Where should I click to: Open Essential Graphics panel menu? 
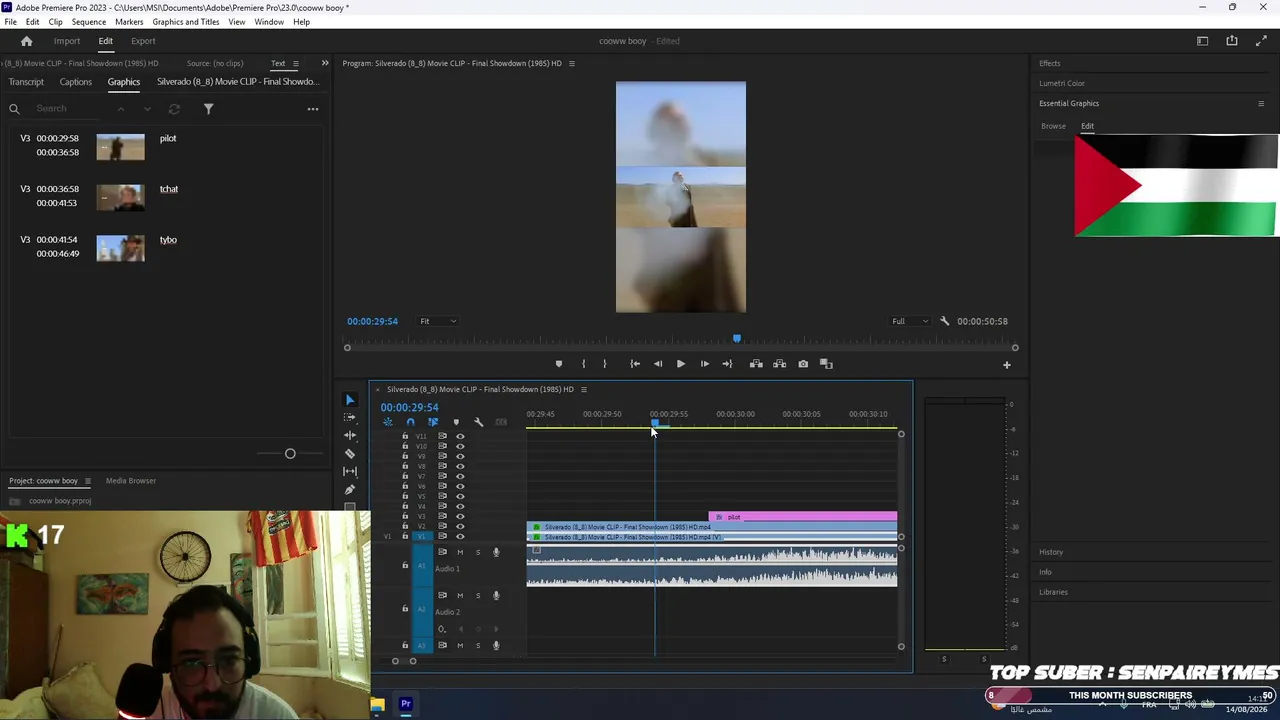pyautogui.click(x=1261, y=104)
